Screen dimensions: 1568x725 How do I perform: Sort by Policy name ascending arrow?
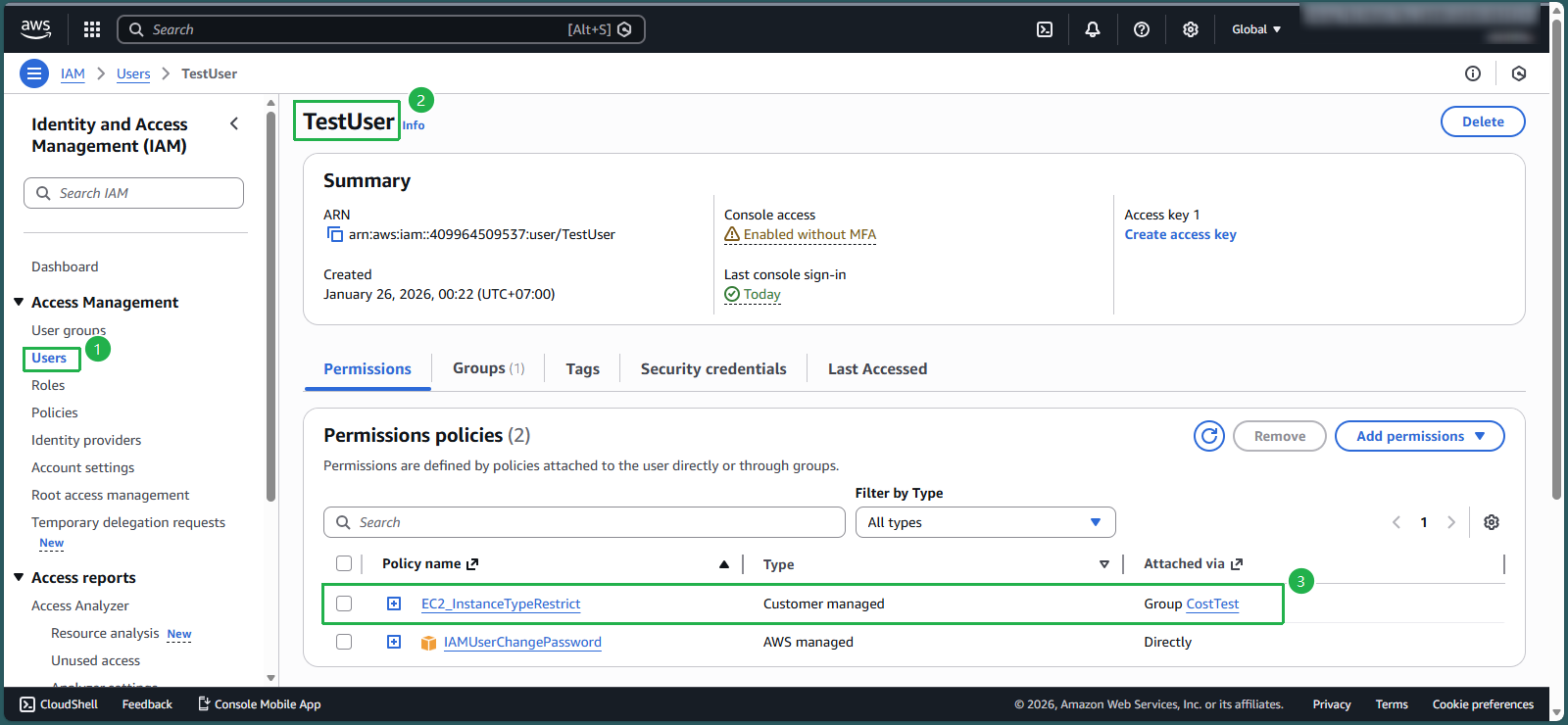(724, 564)
